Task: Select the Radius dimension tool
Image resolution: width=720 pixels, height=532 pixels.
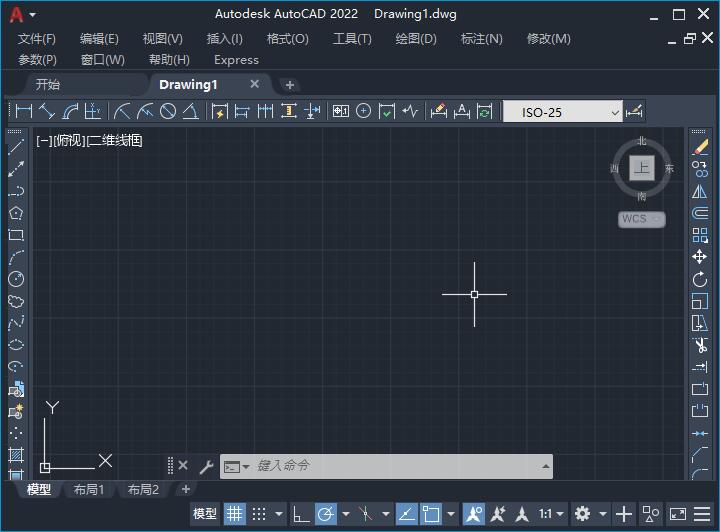Action: pos(122,112)
